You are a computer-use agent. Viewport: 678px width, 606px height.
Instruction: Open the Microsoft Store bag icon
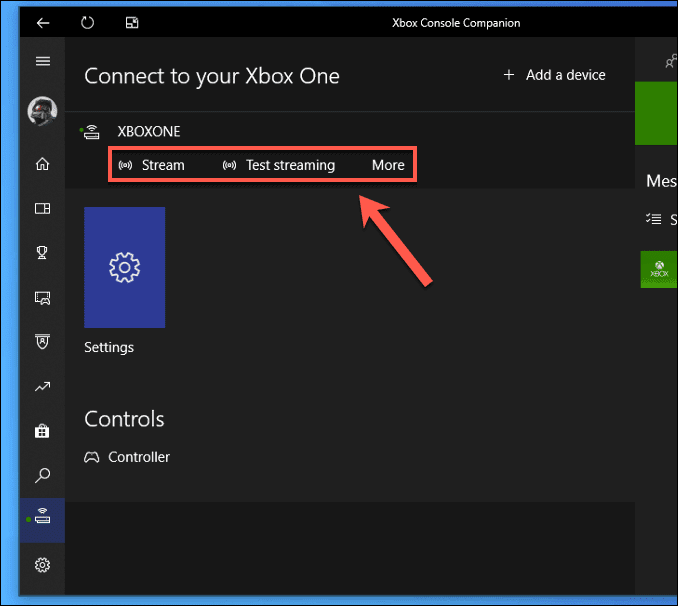(42, 431)
